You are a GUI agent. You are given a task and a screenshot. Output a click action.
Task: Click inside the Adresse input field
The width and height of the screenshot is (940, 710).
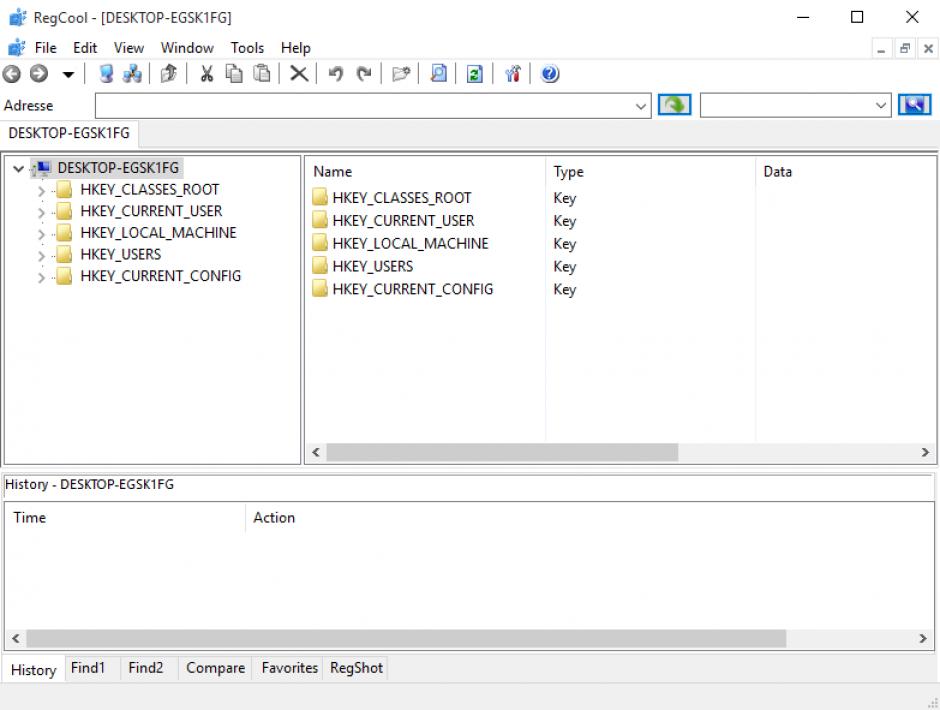coord(364,106)
